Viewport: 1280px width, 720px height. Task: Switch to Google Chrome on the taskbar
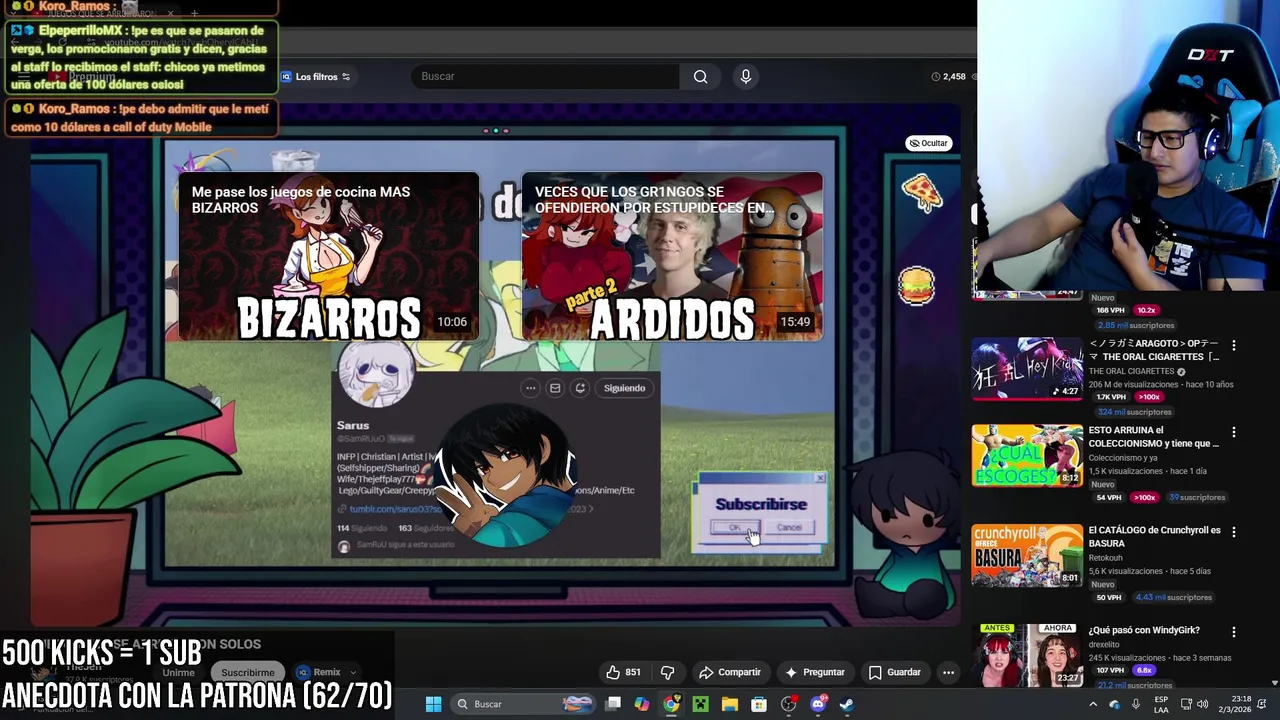(x=671, y=704)
